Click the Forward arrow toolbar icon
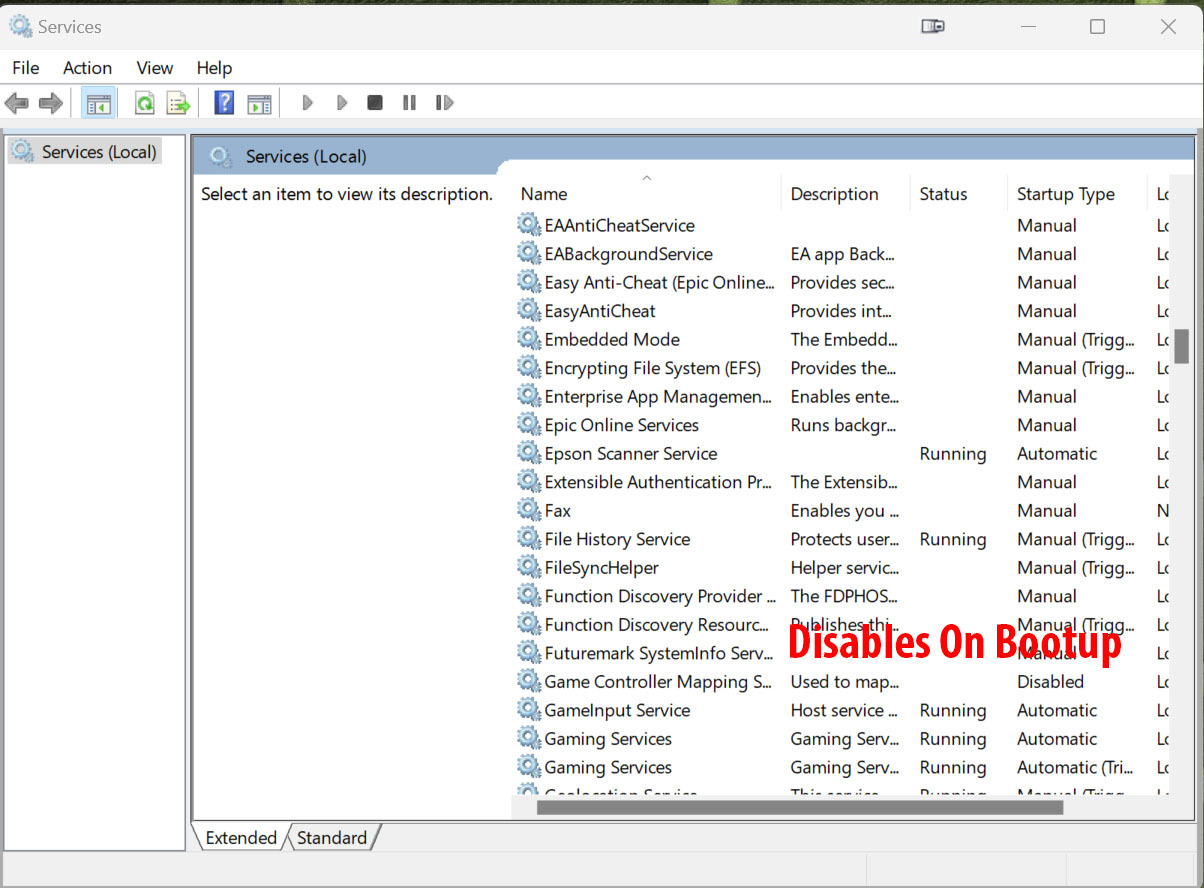The height and width of the screenshot is (888, 1204). pos(50,103)
